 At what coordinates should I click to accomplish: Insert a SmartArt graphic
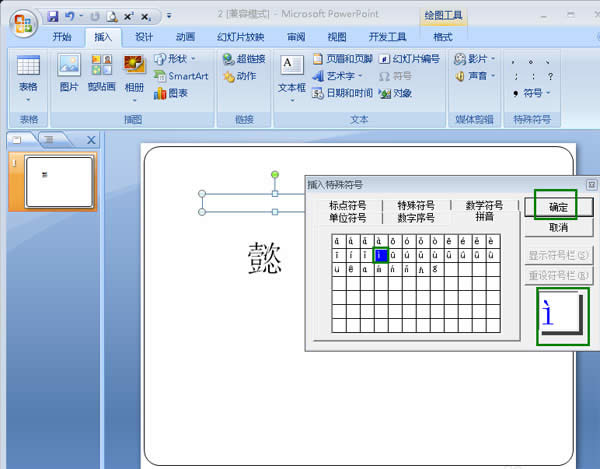pos(181,76)
